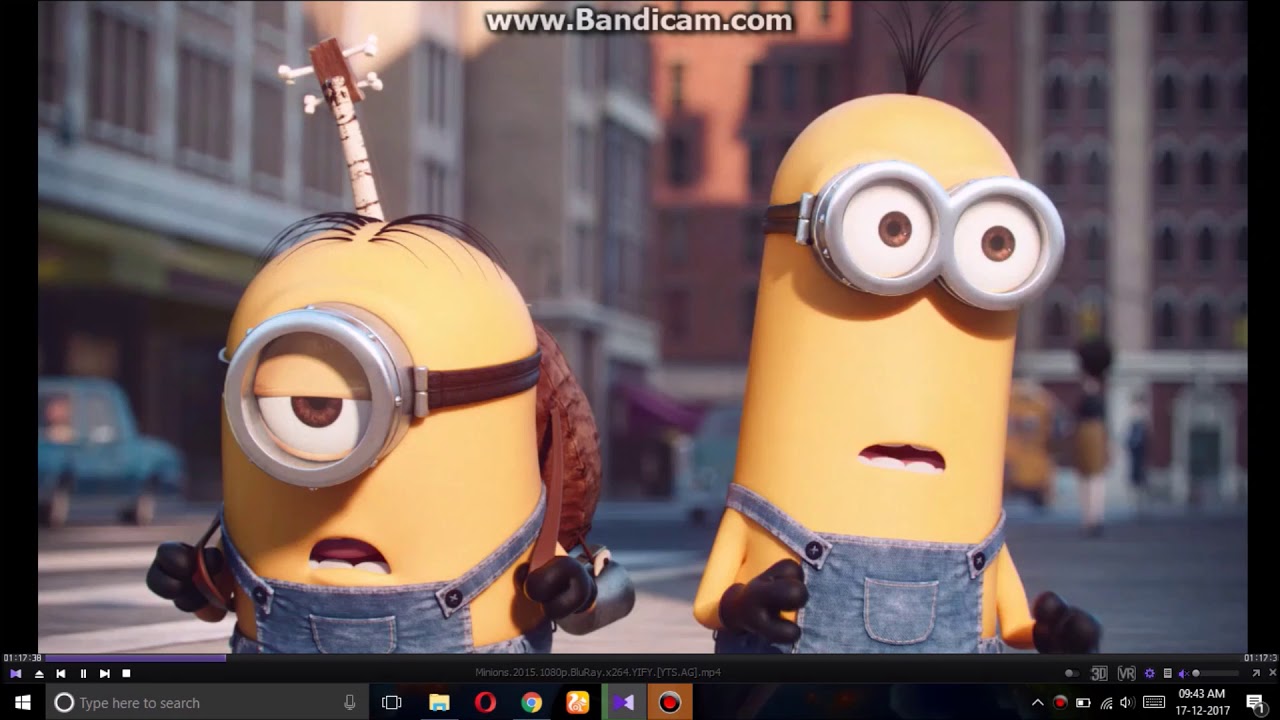Open the Action Center notifications

click(1256, 703)
